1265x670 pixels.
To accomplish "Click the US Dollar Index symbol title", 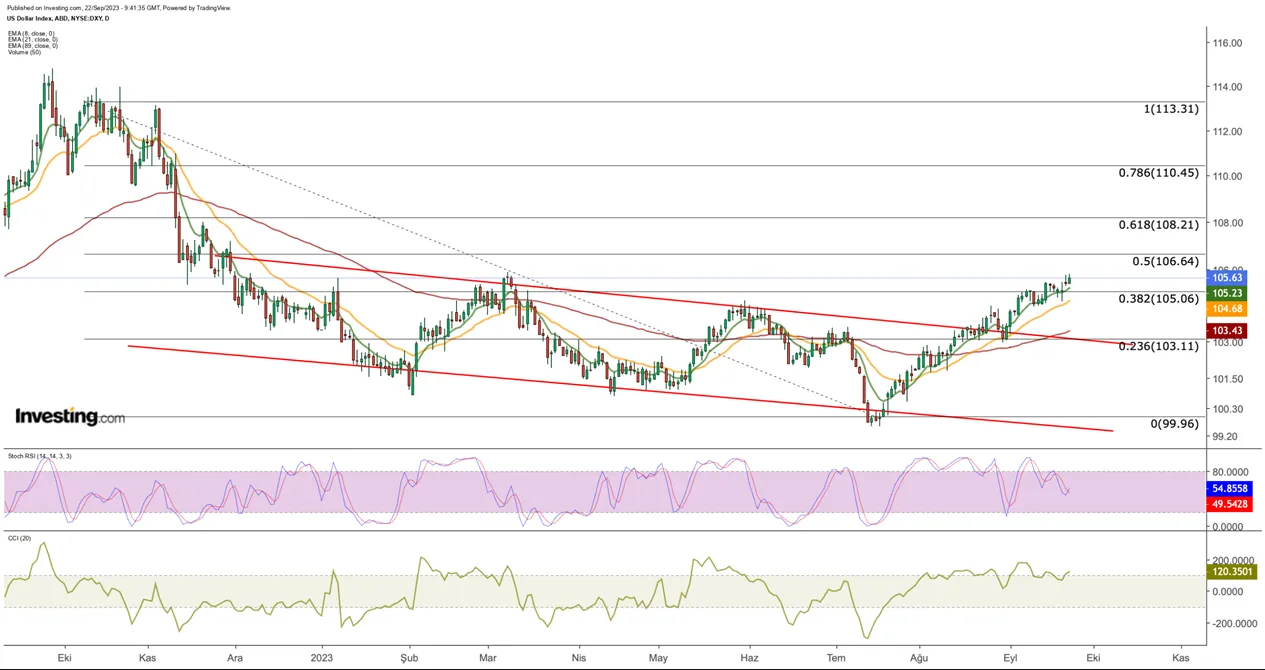I will pyautogui.click(x=59, y=18).
